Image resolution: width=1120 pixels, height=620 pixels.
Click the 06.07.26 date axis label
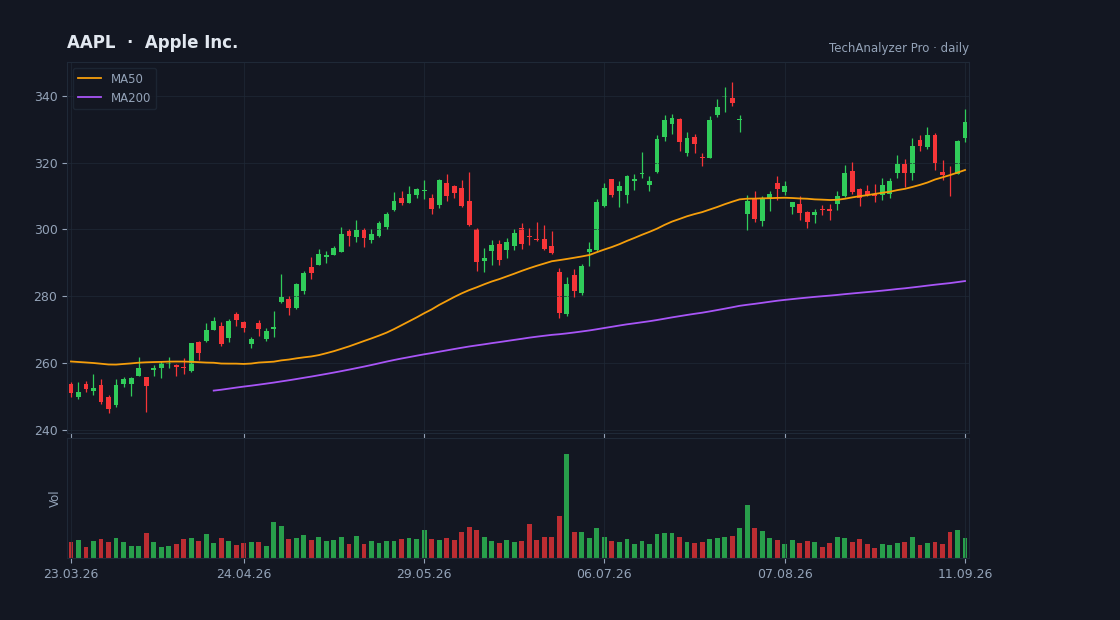click(604, 574)
